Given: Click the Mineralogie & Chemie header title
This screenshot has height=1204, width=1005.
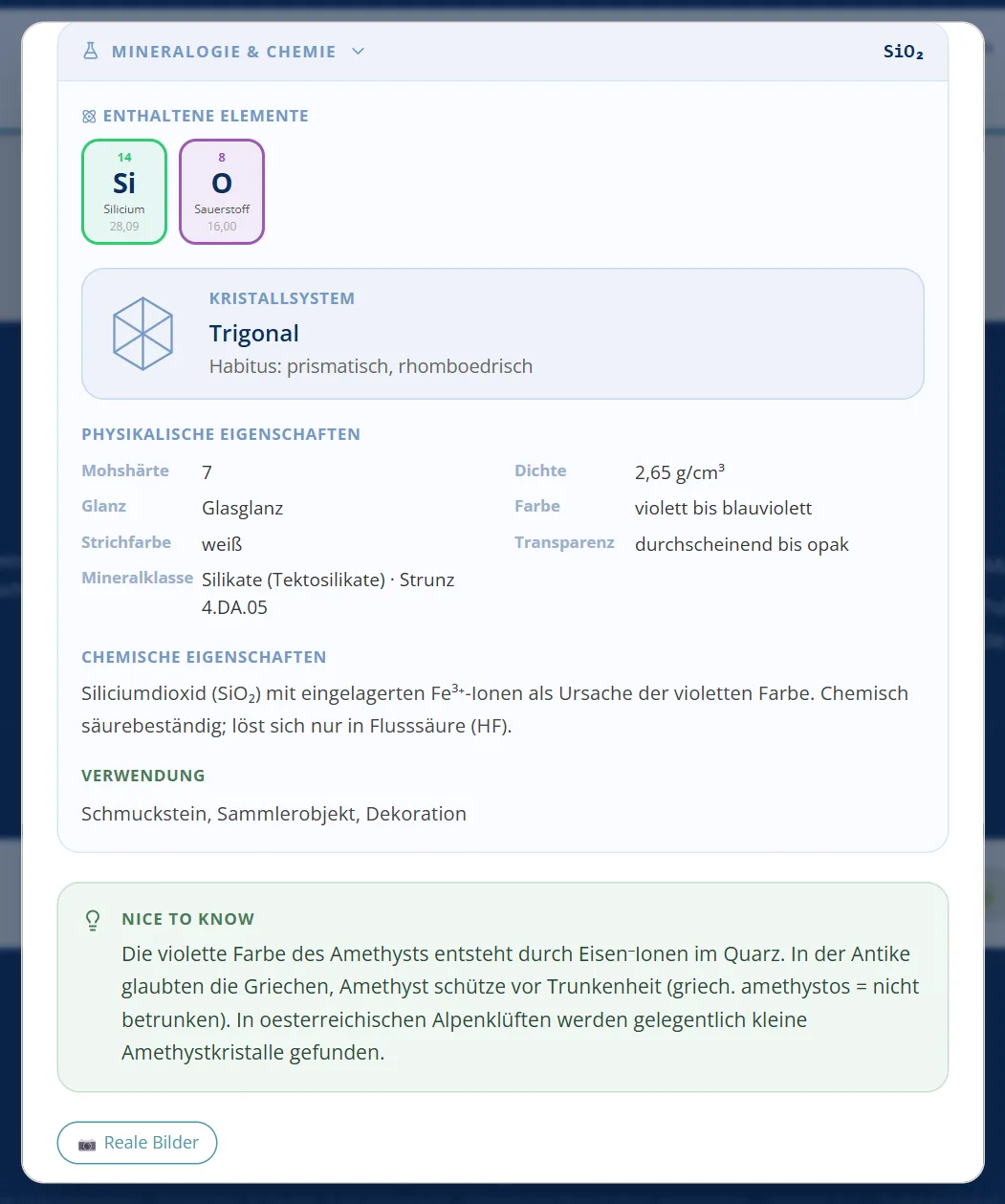Looking at the screenshot, I should (224, 52).
